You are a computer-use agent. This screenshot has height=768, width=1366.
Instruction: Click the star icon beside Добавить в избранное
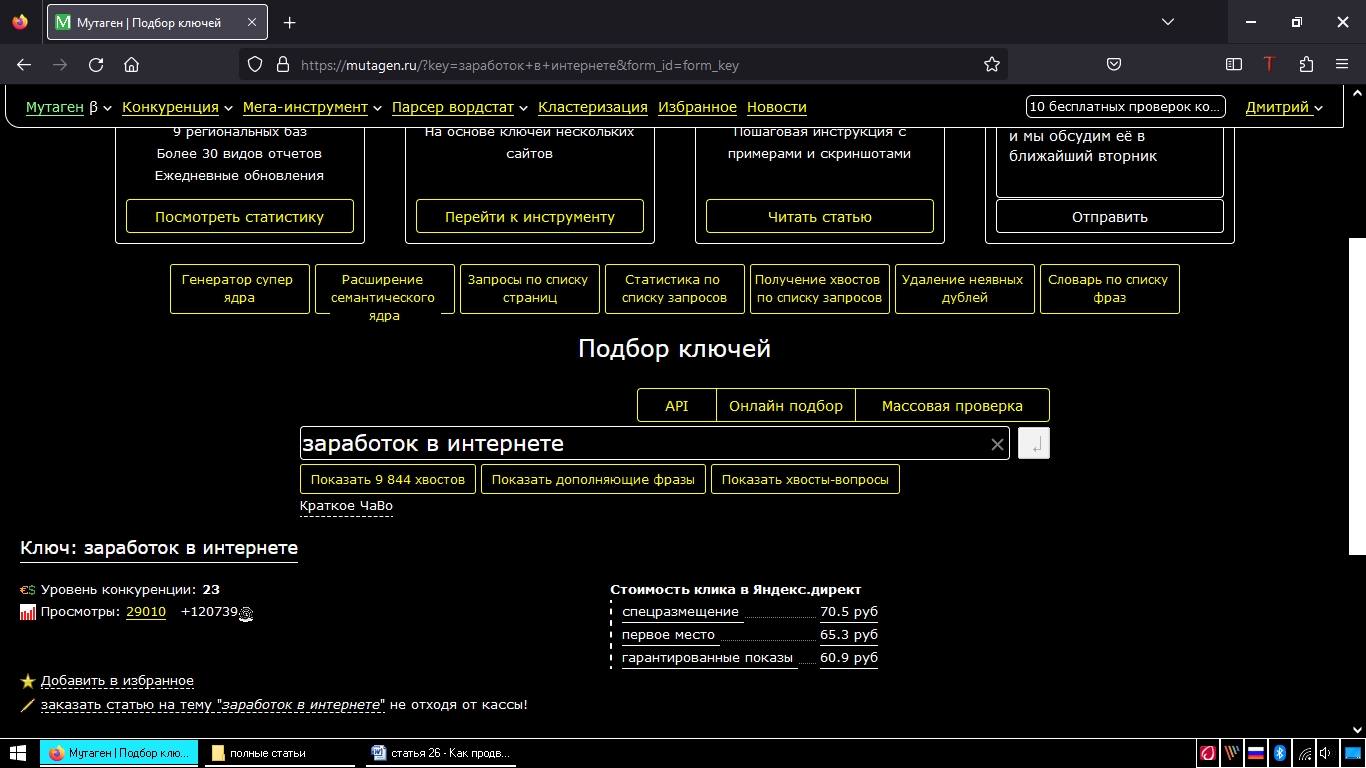tap(28, 681)
